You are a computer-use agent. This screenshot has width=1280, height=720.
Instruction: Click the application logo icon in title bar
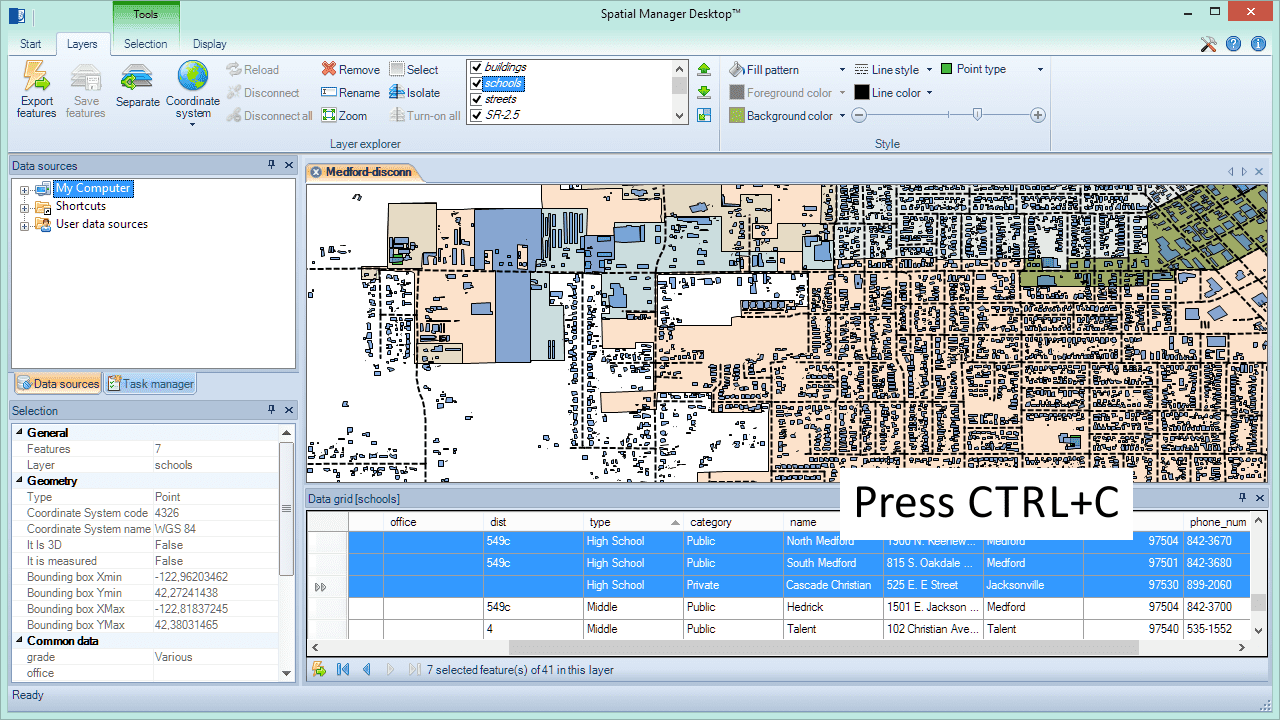tap(16, 14)
